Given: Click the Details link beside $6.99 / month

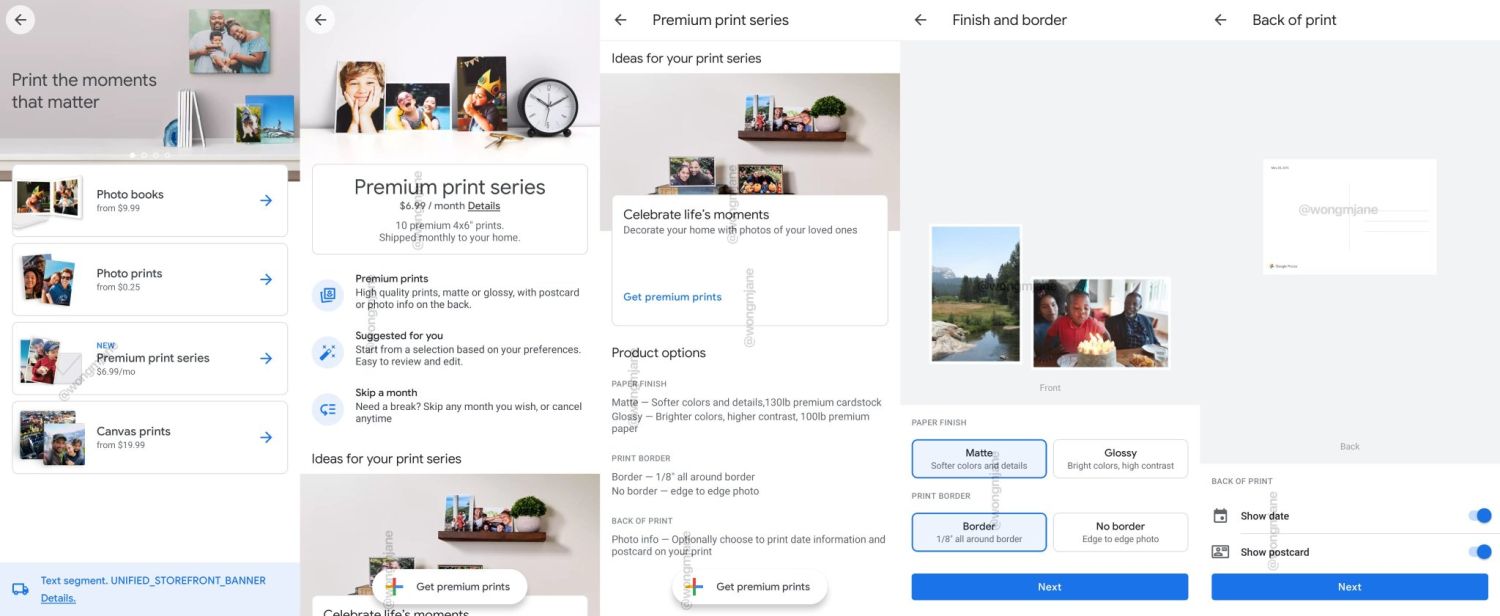Looking at the screenshot, I should [x=484, y=206].
